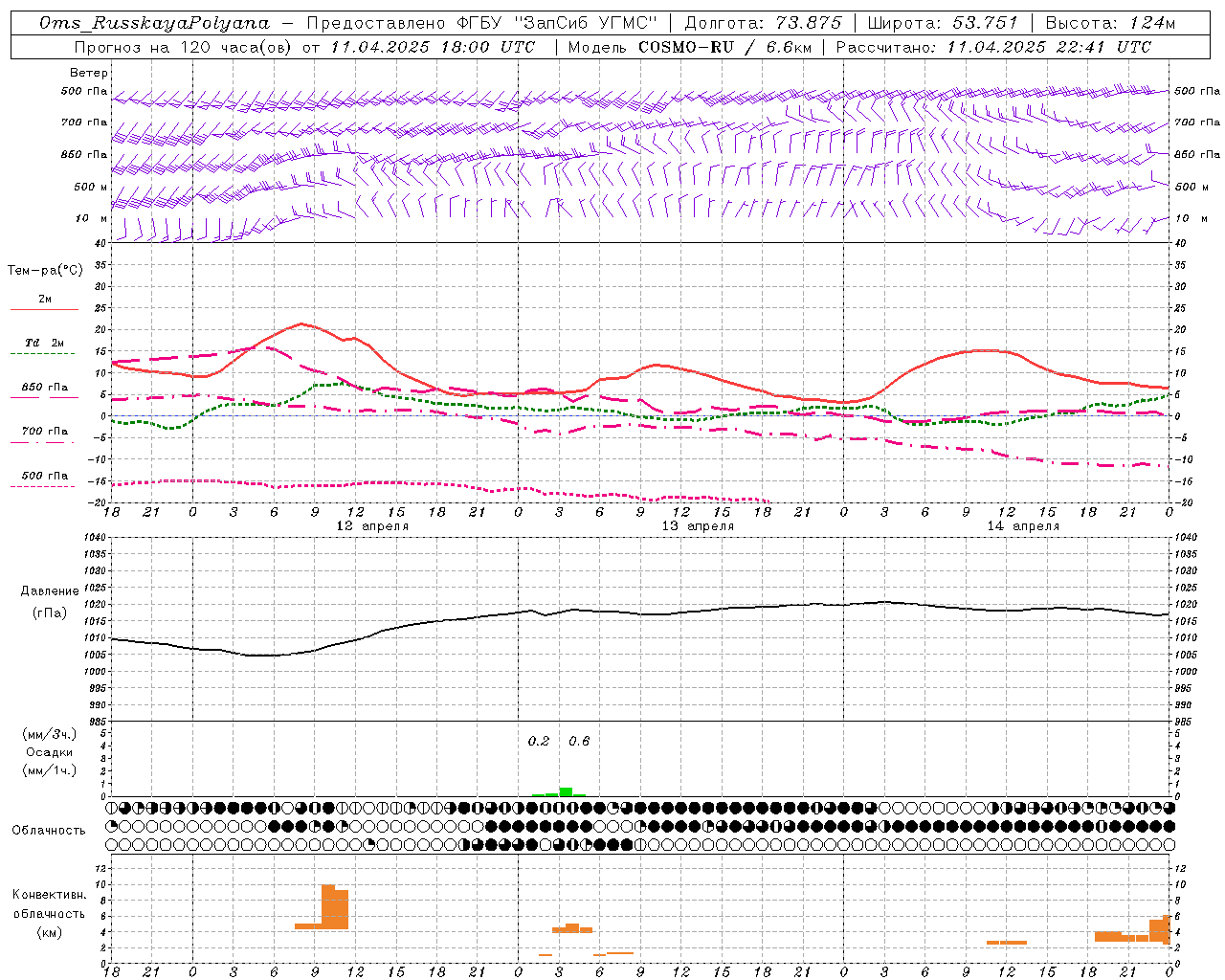Click the 14 апреля date label
1225x980 pixels.
pos(1023,526)
